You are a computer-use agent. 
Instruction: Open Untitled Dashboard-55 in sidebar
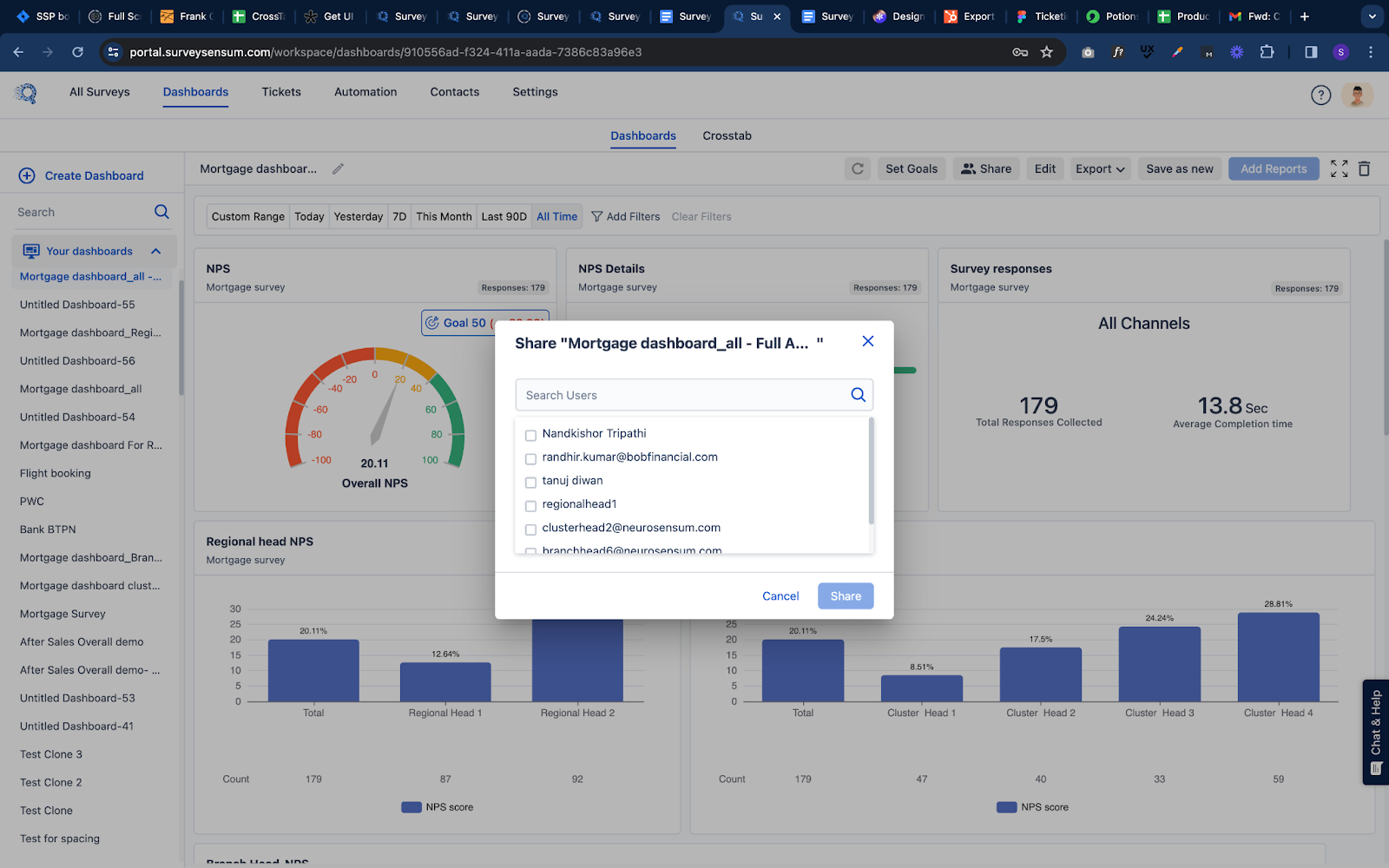(77, 305)
